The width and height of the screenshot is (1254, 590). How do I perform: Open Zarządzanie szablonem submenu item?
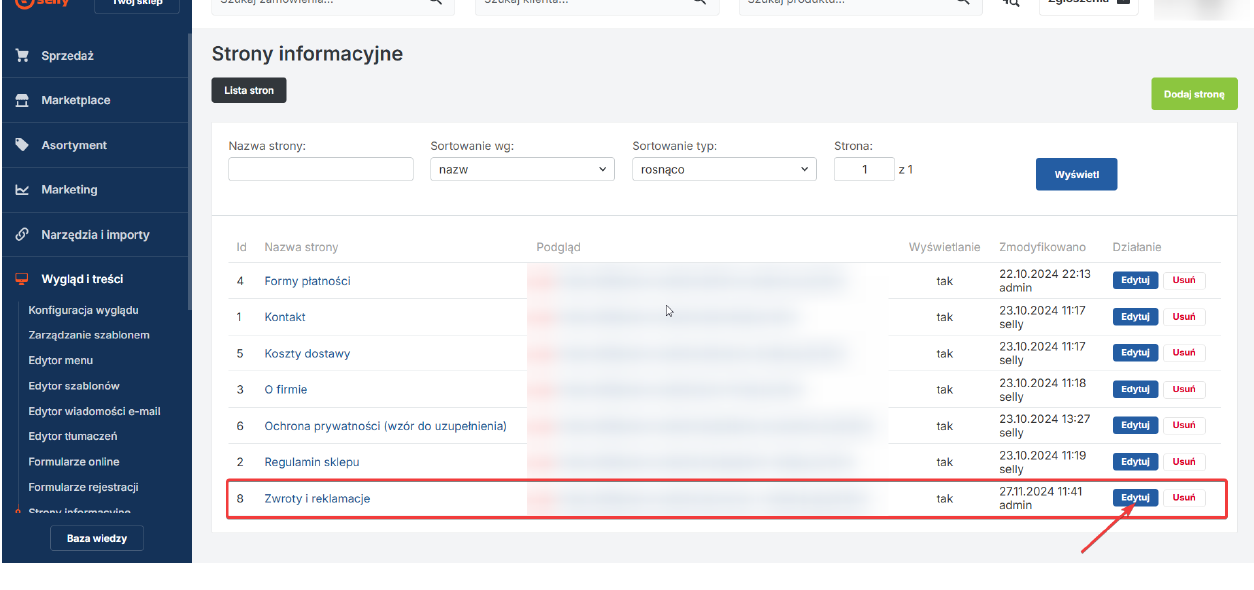89,335
